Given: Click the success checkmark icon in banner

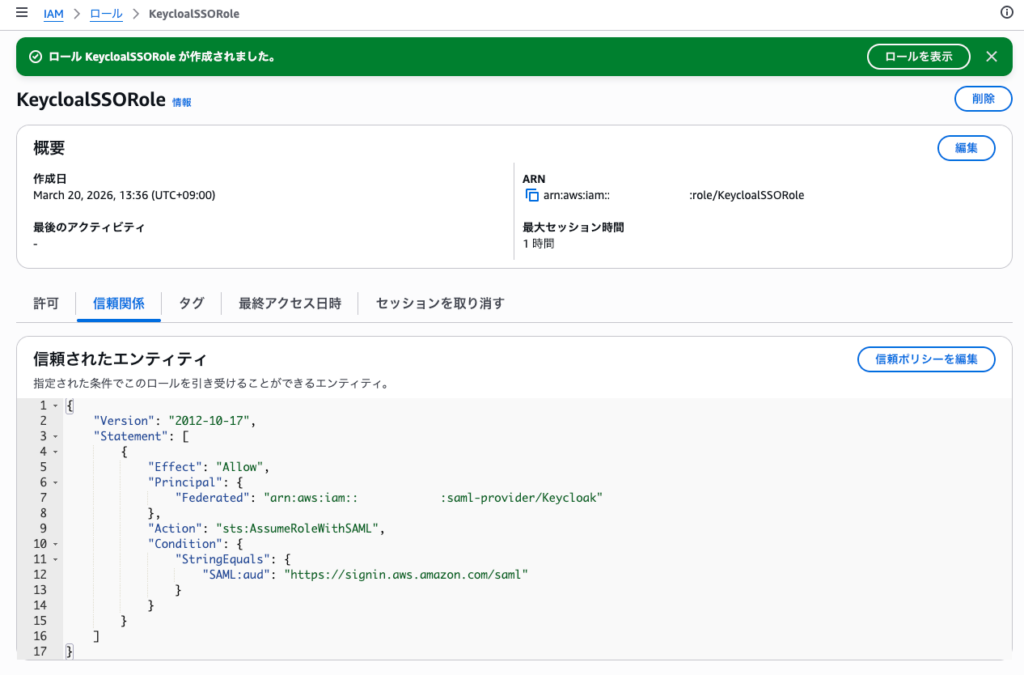Looking at the screenshot, I should pos(36,57).
